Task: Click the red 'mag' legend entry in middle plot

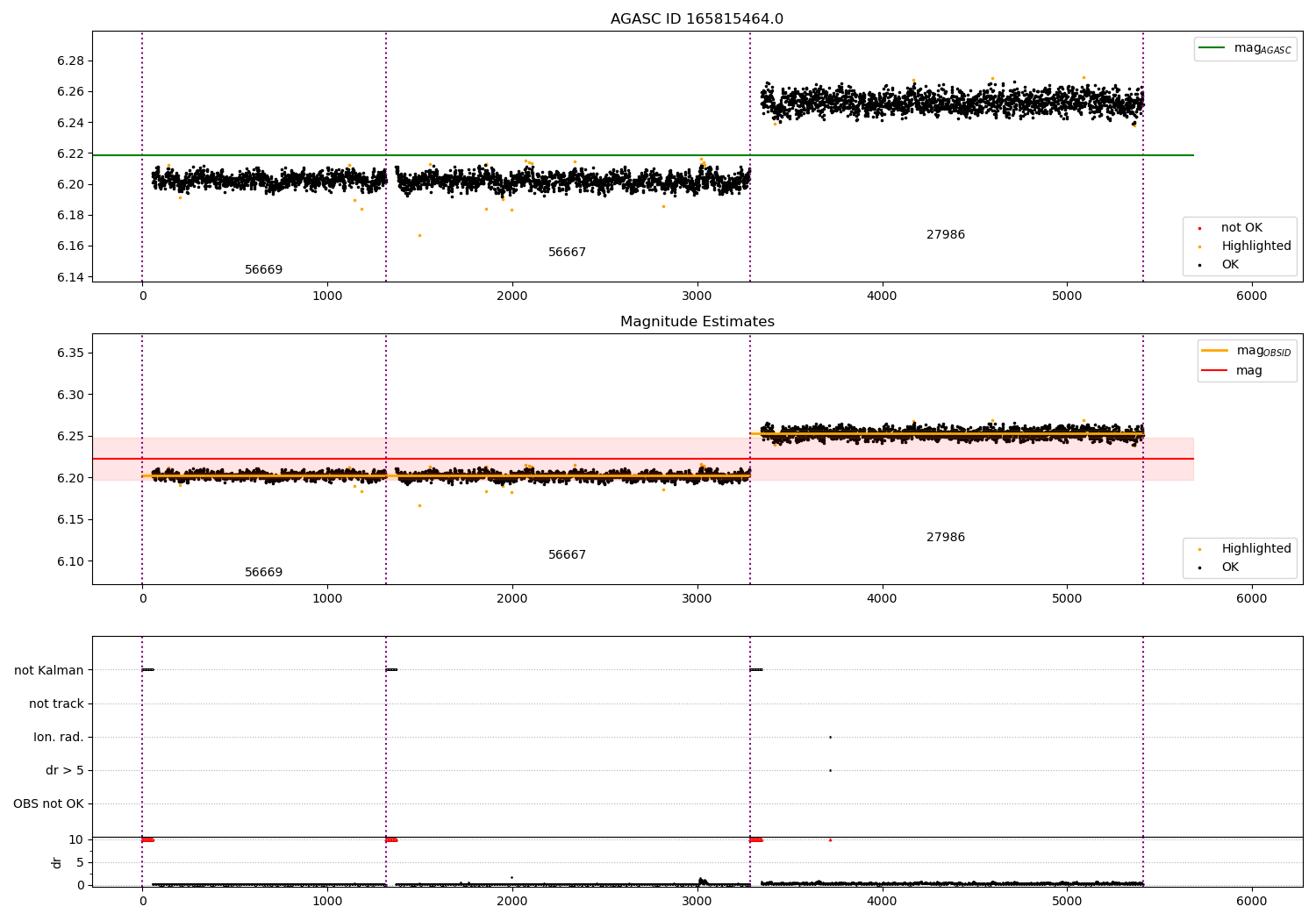Action: pos(1232,371)
